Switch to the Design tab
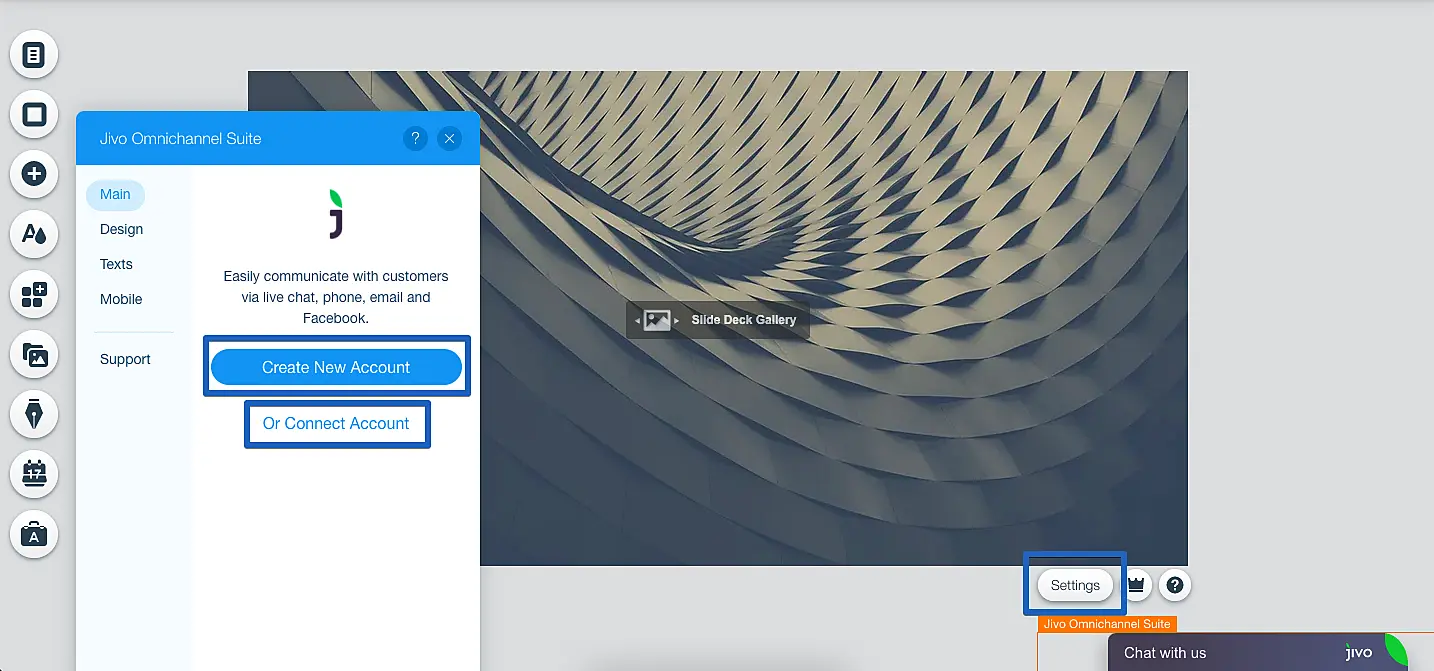 coord(121,229)
